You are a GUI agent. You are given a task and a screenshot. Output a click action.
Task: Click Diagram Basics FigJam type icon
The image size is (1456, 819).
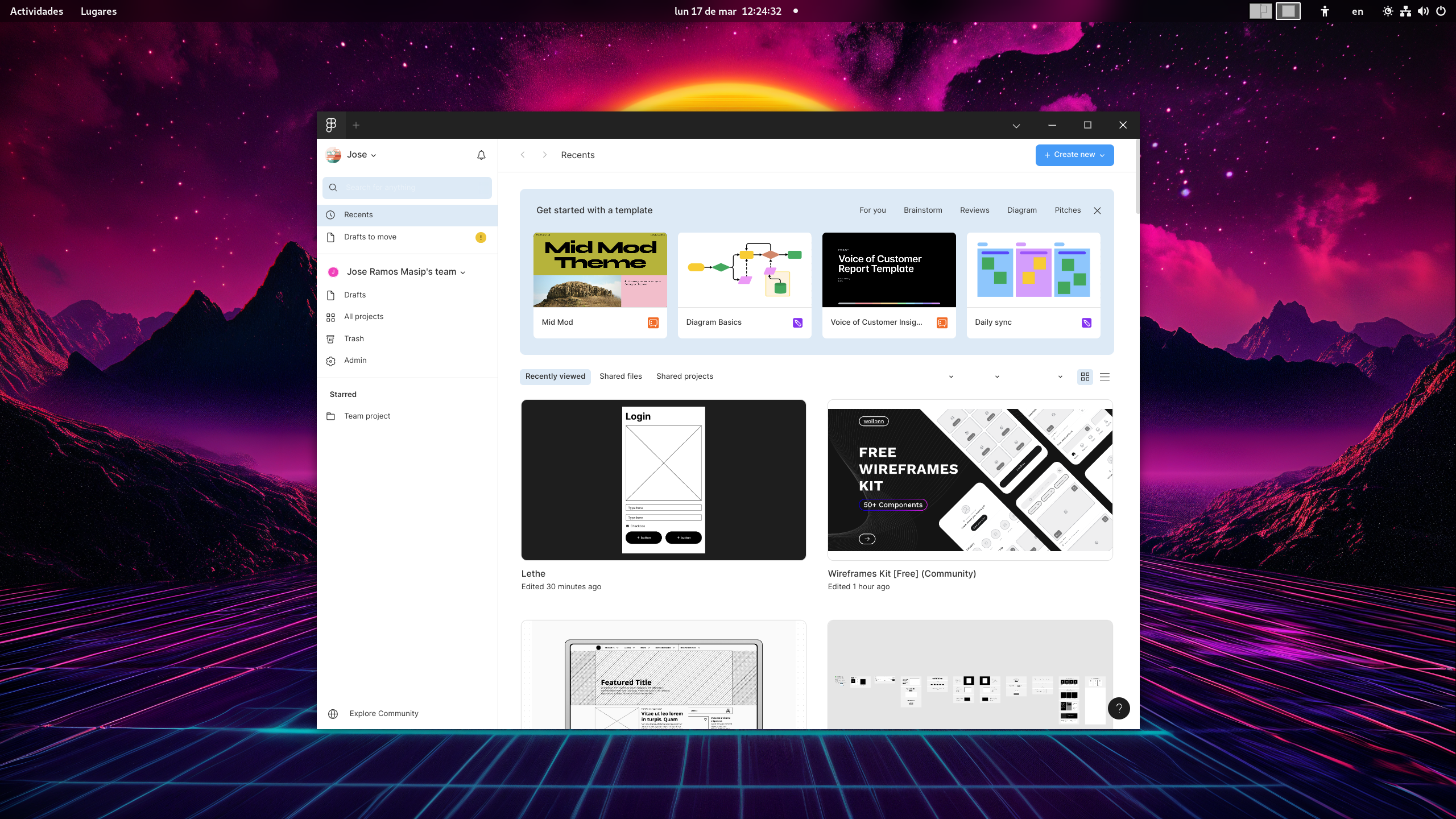click(797, 323)
